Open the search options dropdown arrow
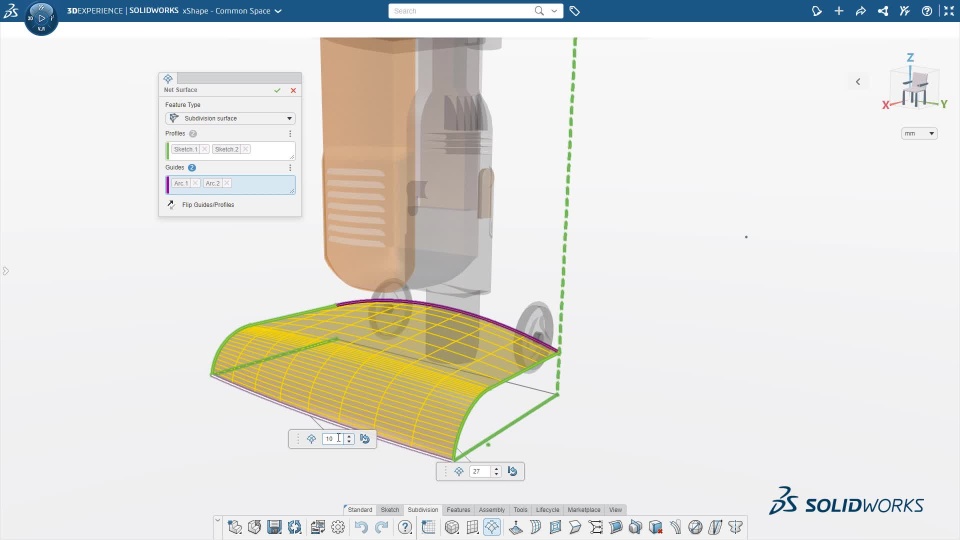 click(554, 11)
